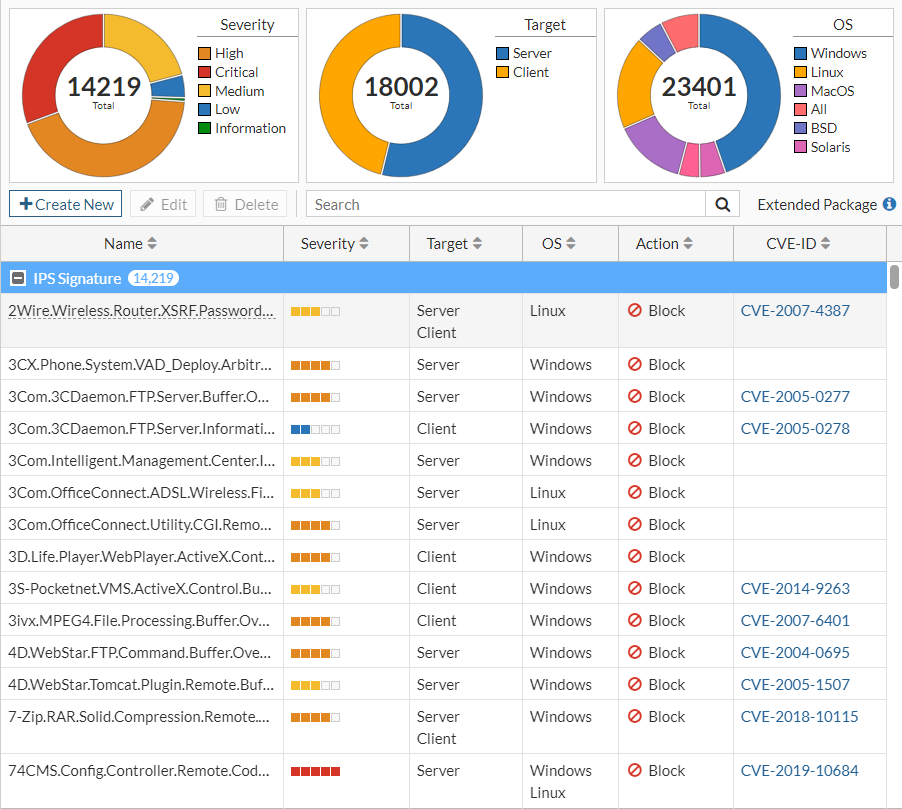Image resolution: width=902 pixels, height=809 pixels.
Task: Select the 3CX.Phone.System.VAD_Deploy signature row
Action: click(x=140, y=365)
